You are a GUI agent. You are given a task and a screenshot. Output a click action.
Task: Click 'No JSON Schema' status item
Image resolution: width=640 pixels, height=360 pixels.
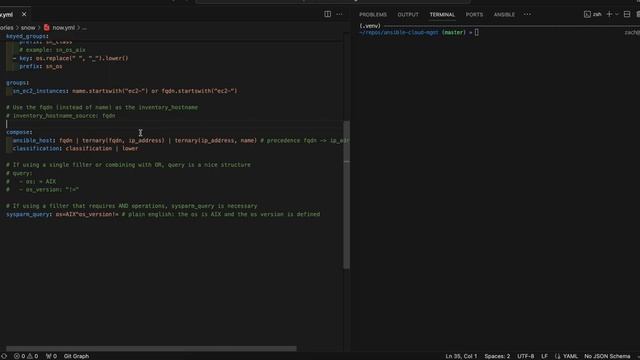(x=607, y=356)
